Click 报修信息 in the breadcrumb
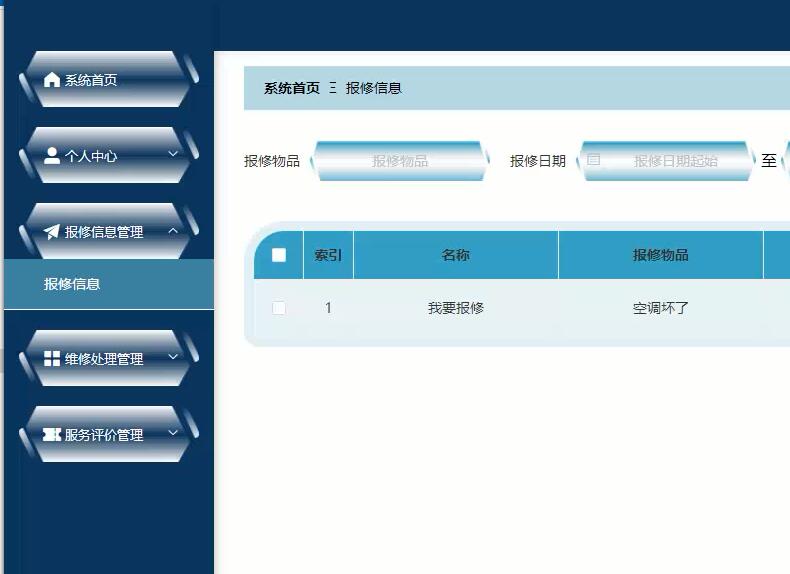The height and width of the screenshot is (574, 790). tap(373, 88)
